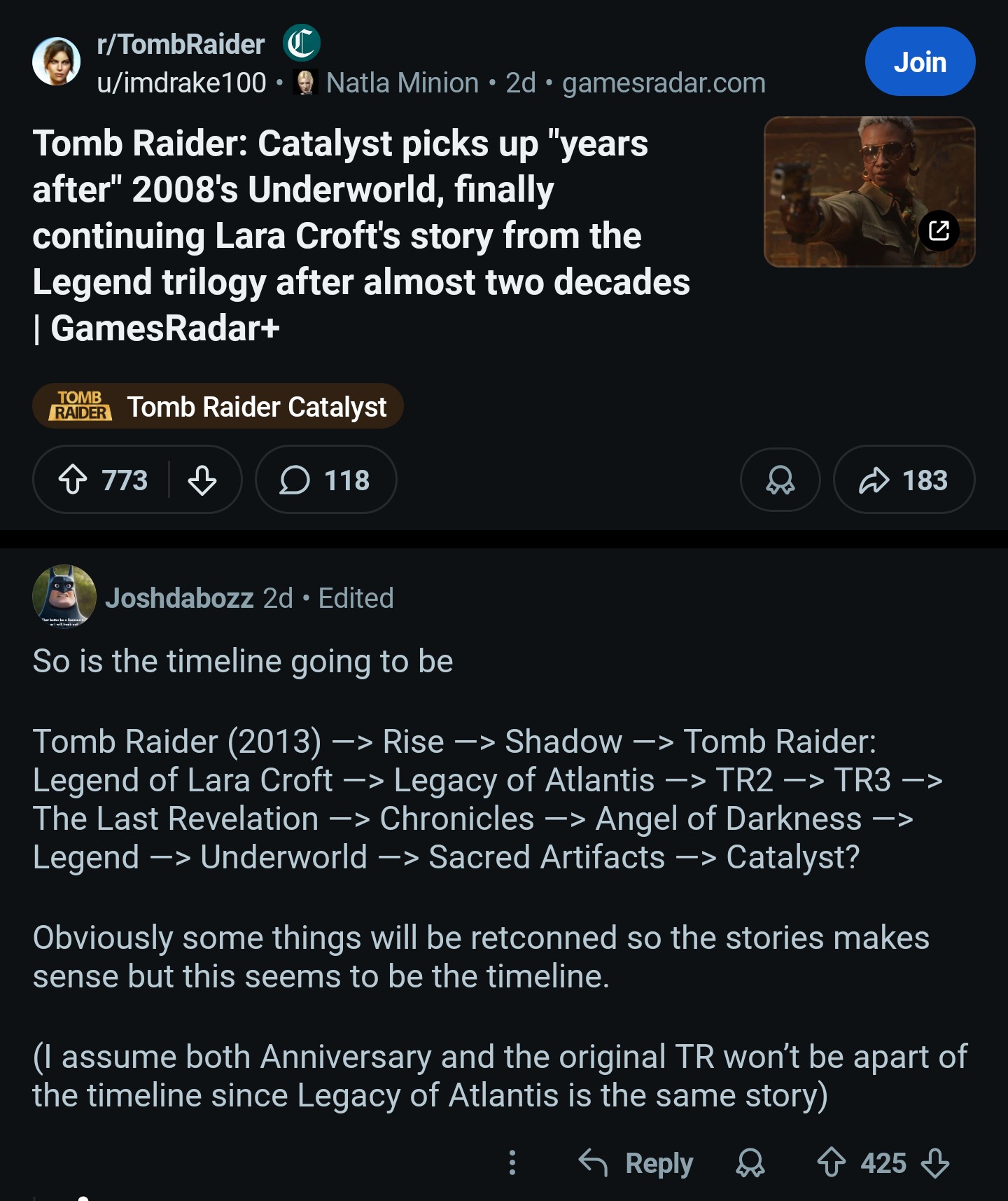Open the r/TombRaider subreddit link
The image size is (1008, 1201).
click(181, 44)
